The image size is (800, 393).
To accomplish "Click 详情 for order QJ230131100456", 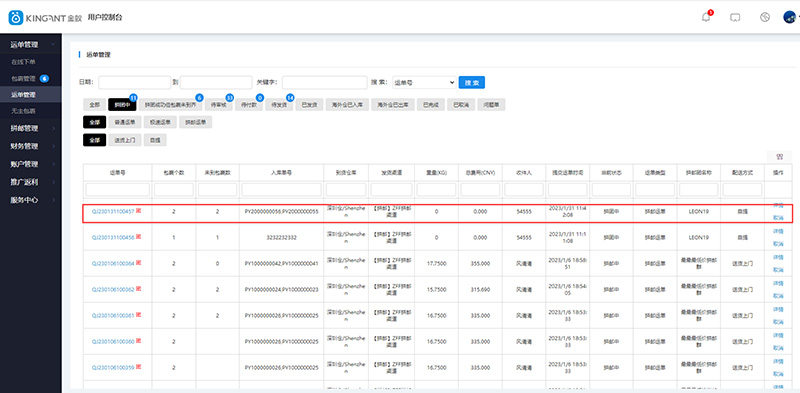I will point(778,231).
